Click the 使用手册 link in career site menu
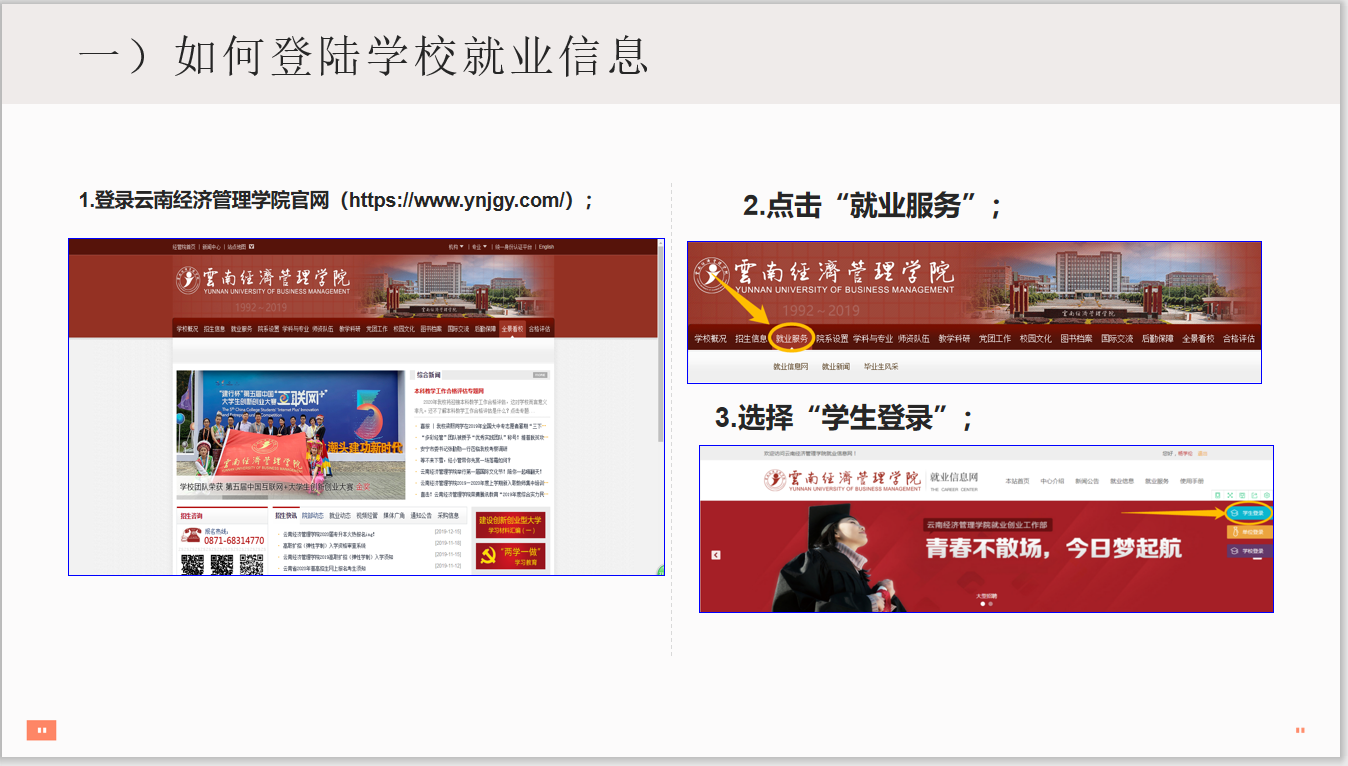1348x766 pixels. [x=1192, y=481]
